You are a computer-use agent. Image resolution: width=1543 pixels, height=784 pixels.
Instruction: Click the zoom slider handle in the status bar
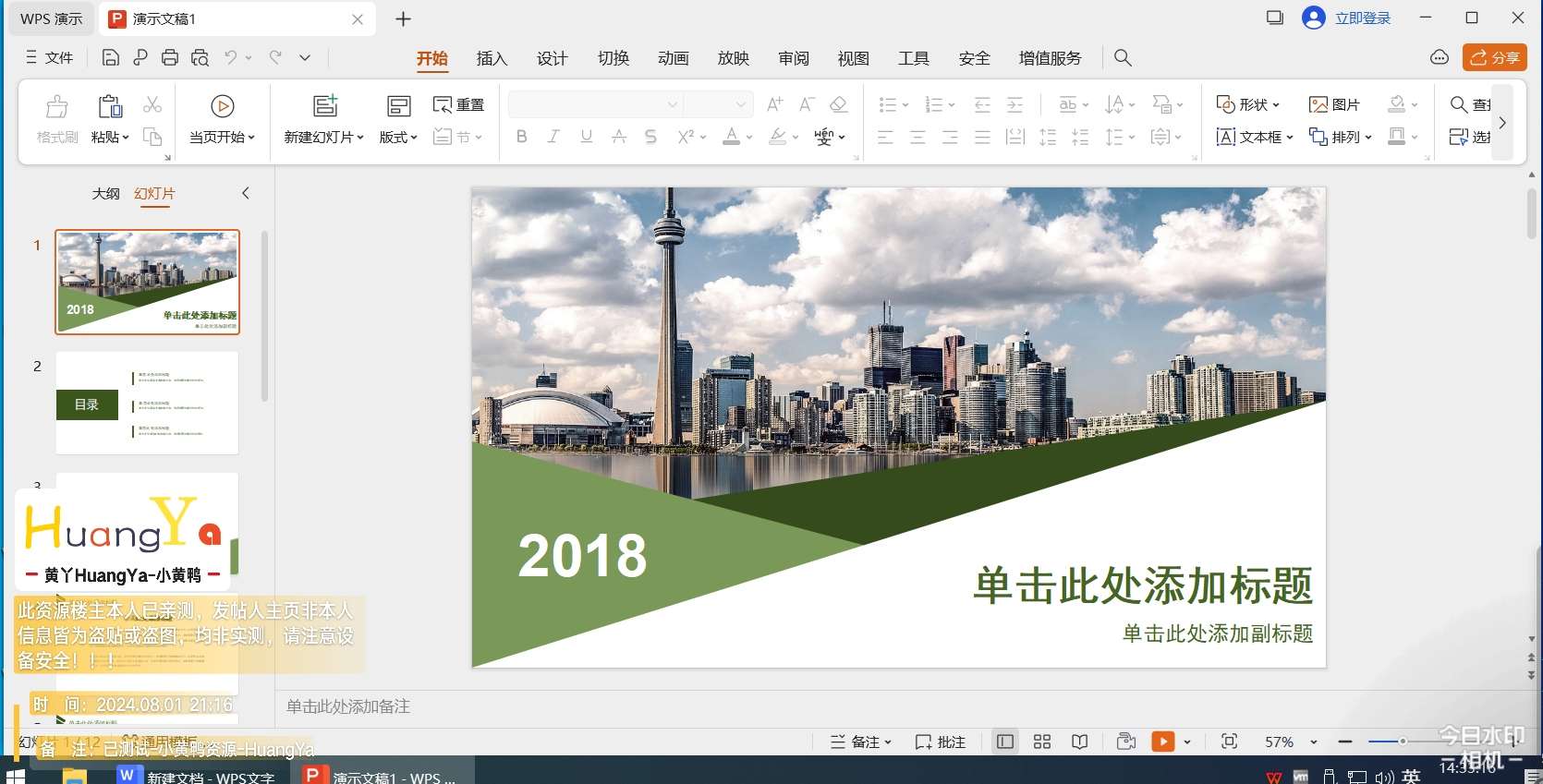pos(1402,742)
